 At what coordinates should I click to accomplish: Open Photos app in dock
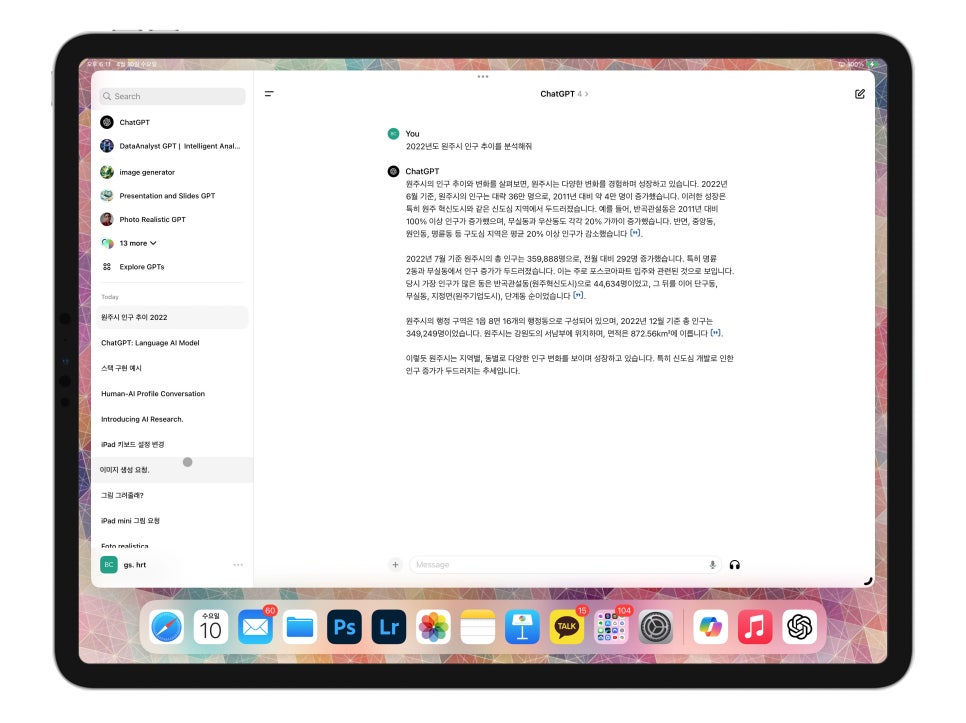[x=434, y=627]
